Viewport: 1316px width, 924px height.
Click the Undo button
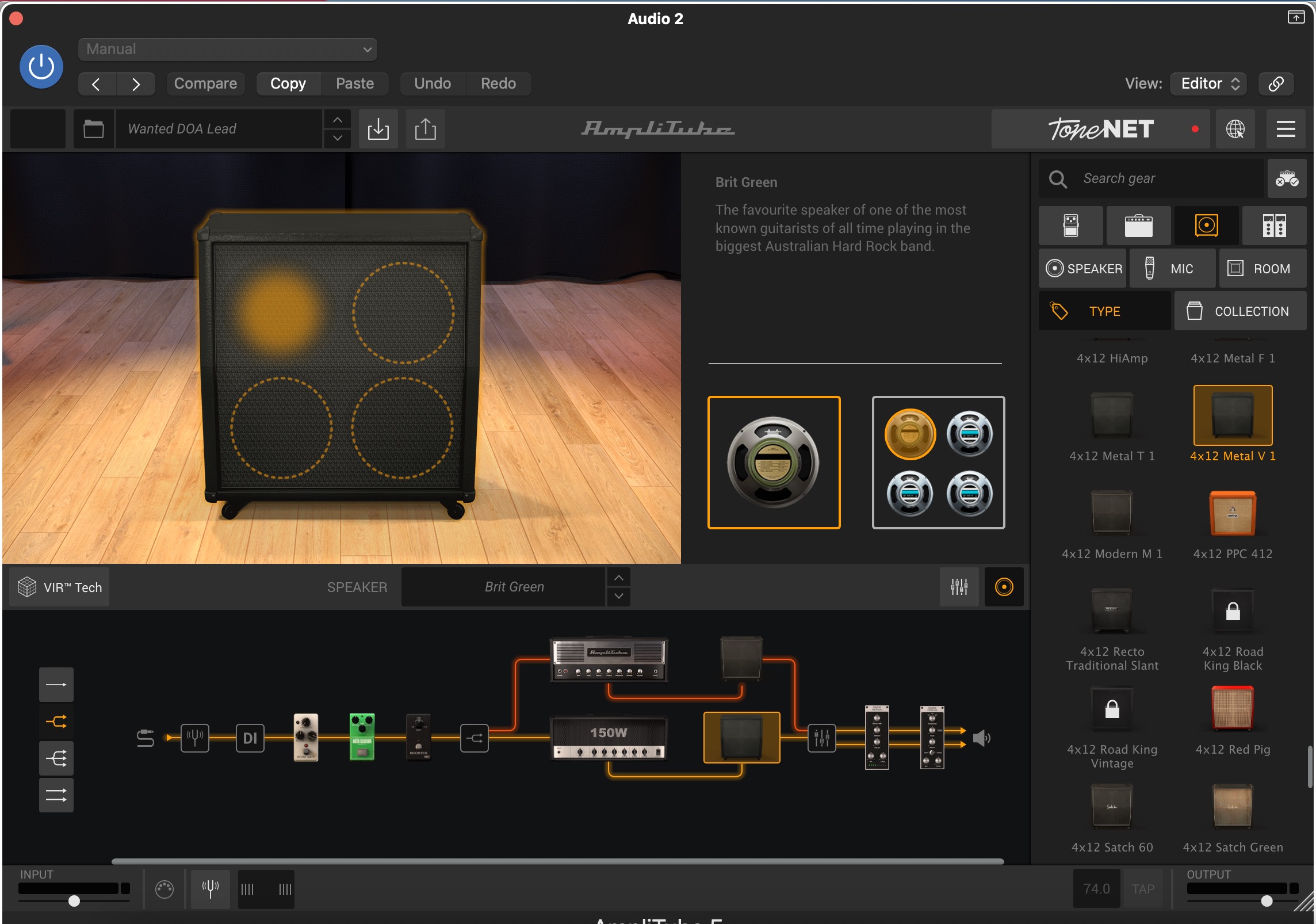point(433,84)
